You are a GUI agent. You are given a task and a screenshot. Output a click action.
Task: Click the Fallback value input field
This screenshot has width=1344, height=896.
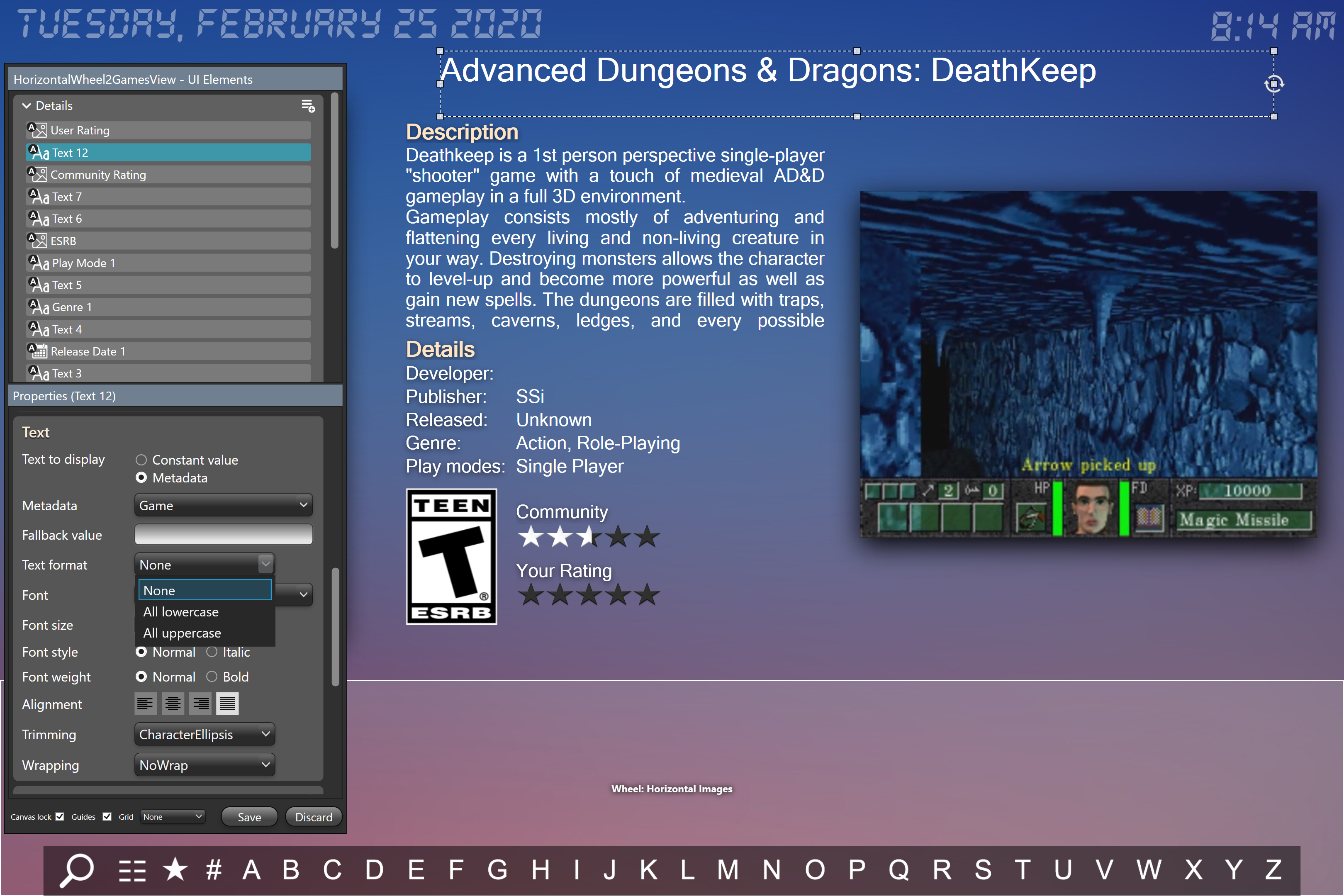(224, 534)
